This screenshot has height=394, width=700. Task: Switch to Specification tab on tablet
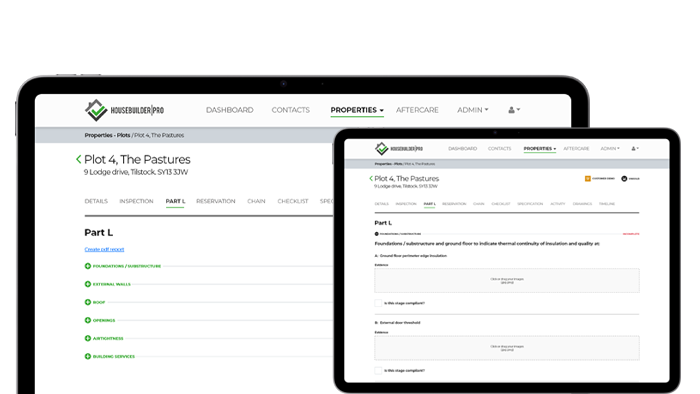point(530,204)
